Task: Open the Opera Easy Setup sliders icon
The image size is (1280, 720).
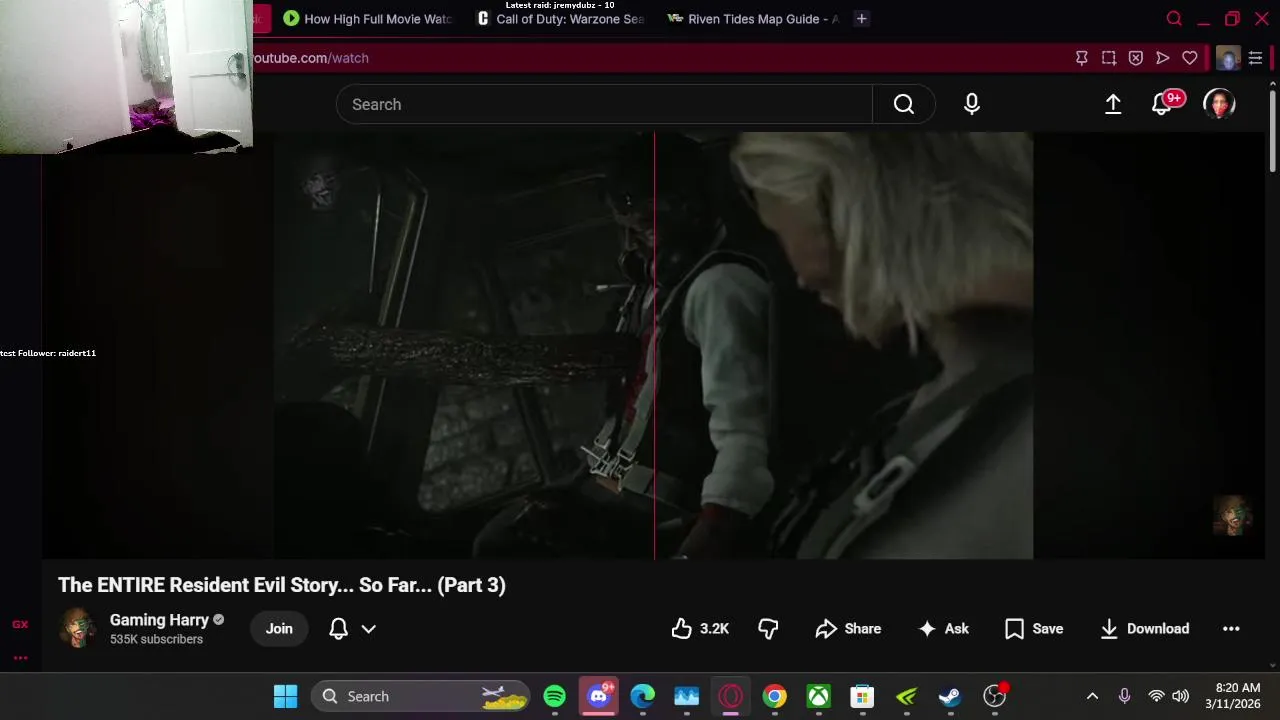Action: click(x=1256, y=58)
